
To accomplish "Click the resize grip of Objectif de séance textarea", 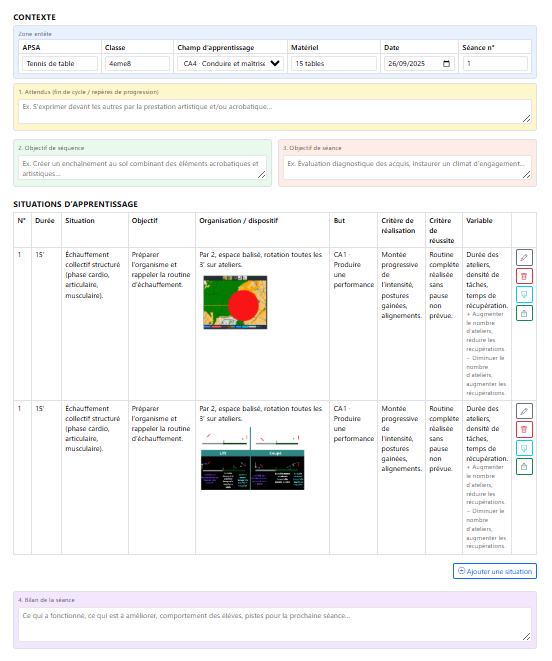I will [x=526, y=175].
